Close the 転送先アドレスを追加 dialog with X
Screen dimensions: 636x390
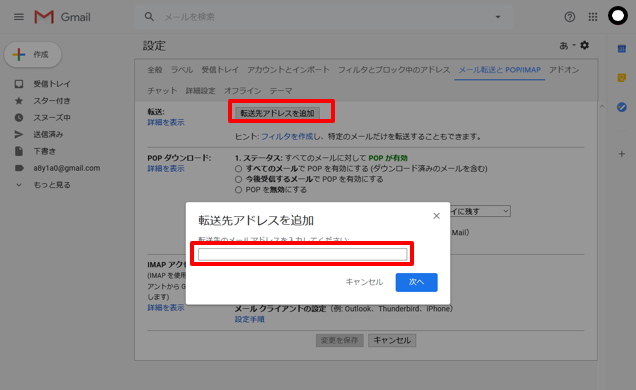click(x=436, y=216)
